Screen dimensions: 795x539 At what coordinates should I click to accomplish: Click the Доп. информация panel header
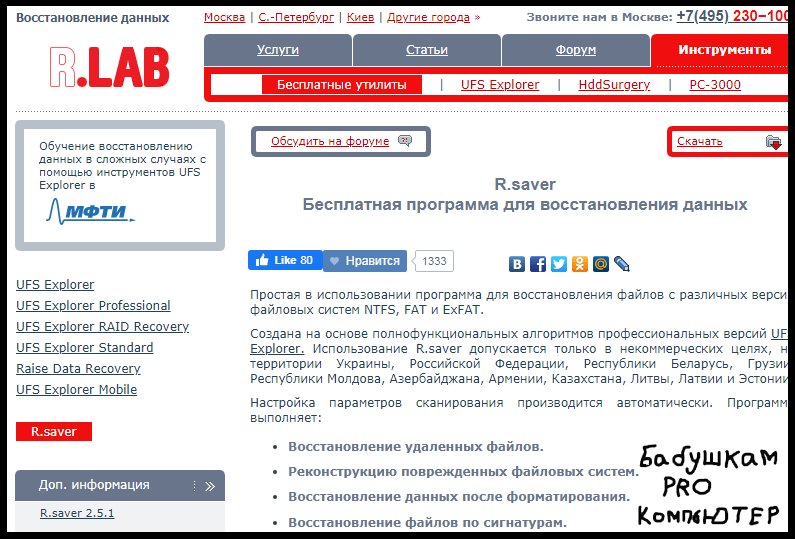coord(120,485)
